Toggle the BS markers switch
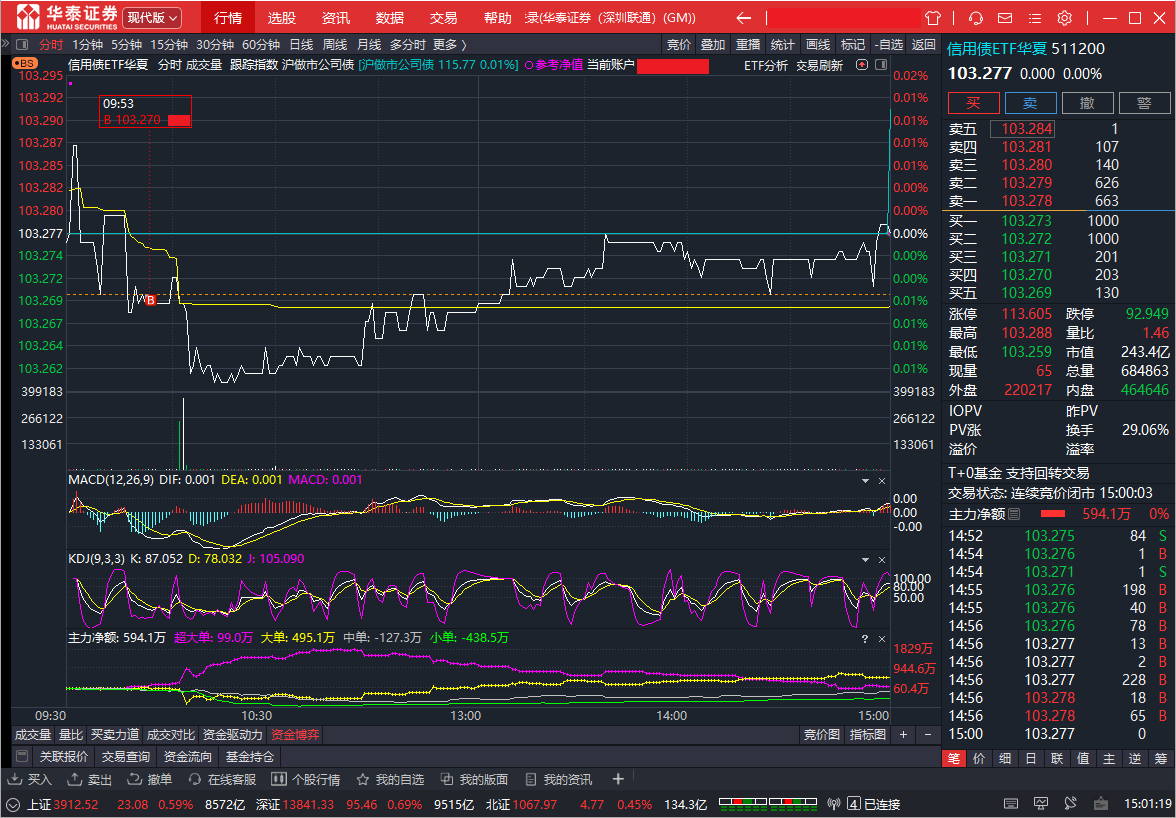This screenshot has height=818, width=1176. pyautogui.click(x=25, y=64)
